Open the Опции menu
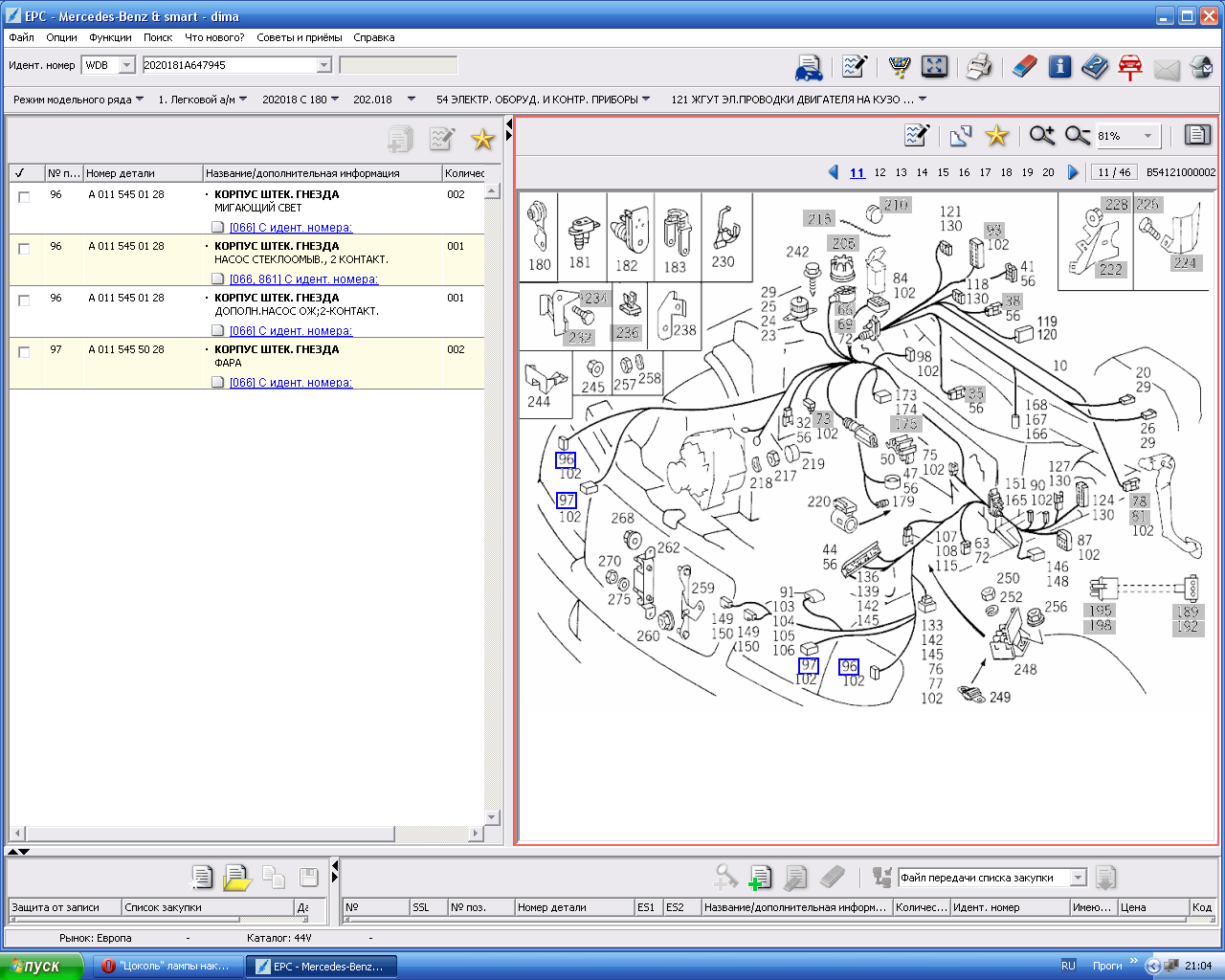Image resolution: width=1225 pixels, height=980 pixels. (61, 37)
